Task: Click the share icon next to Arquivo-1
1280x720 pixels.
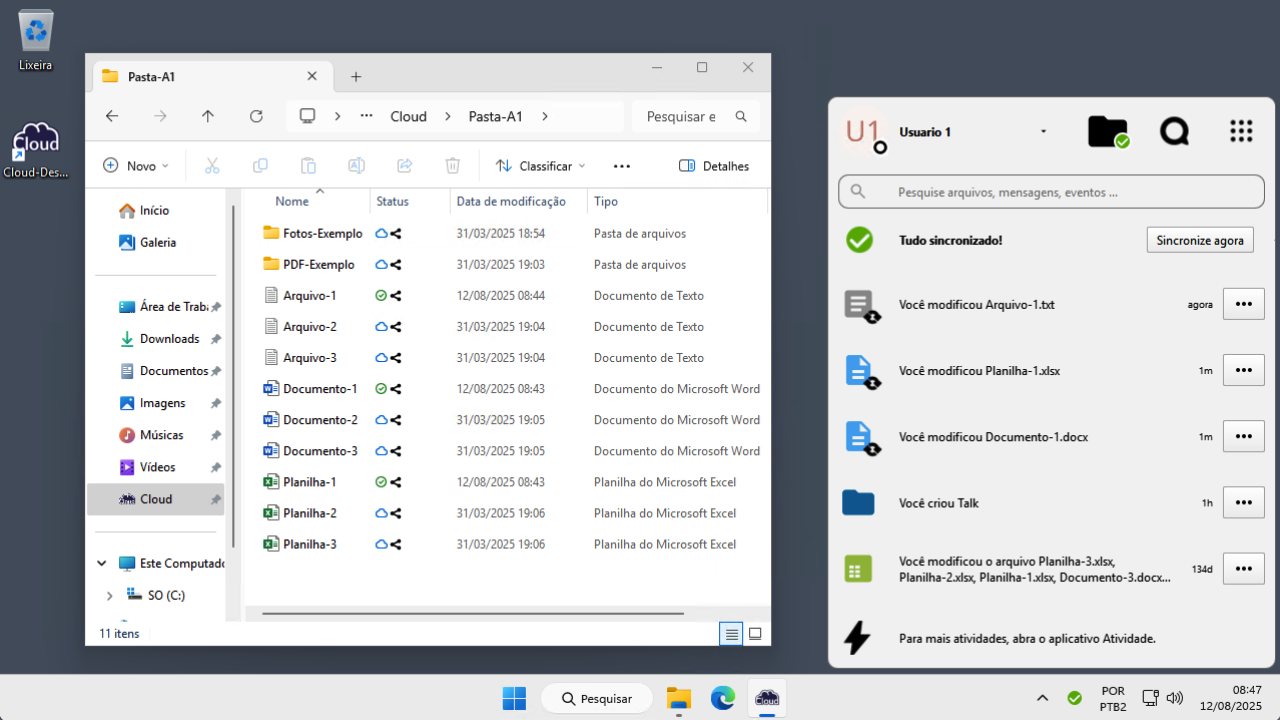Action: pos(396,296)
